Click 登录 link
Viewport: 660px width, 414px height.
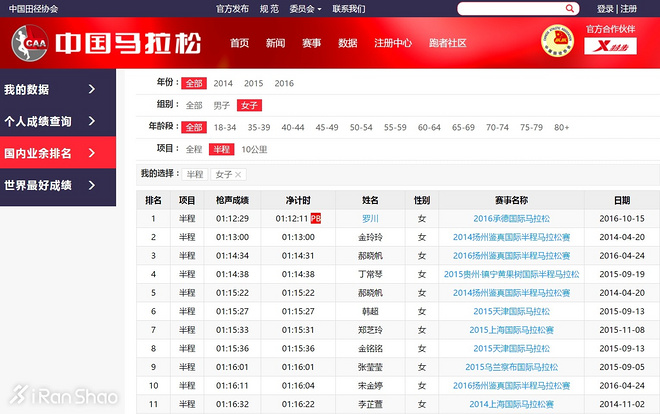coord(605,9)
